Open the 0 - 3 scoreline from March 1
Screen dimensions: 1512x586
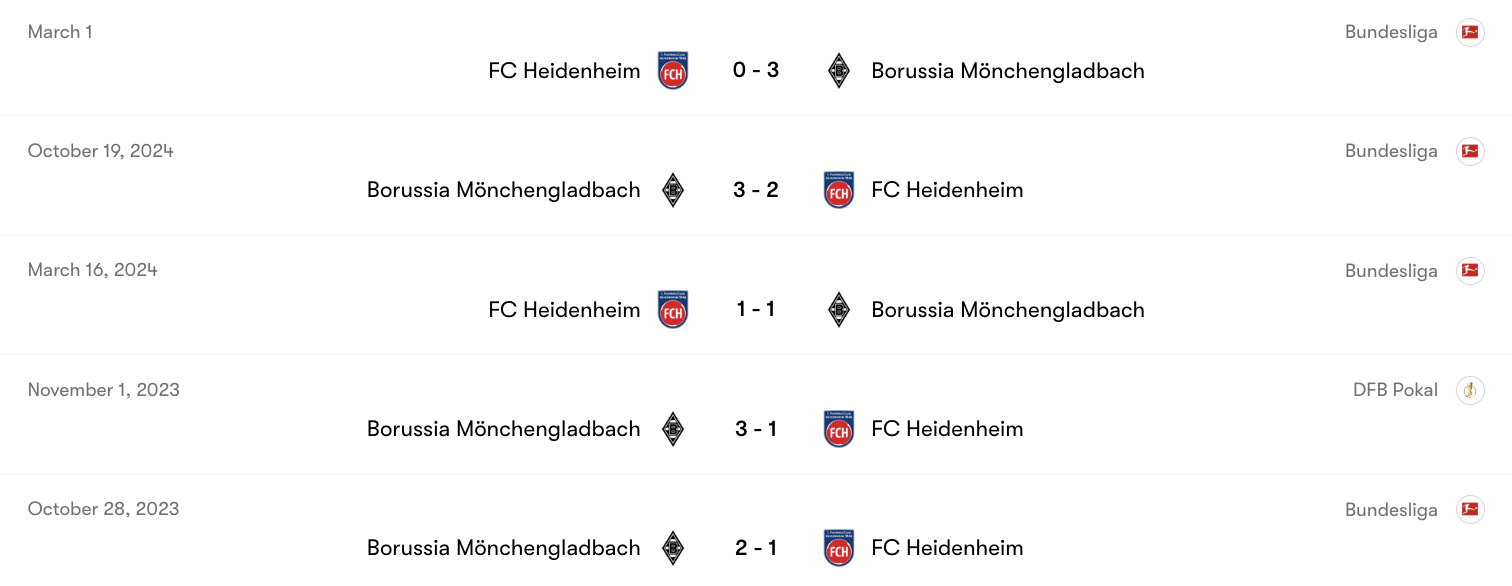point(755,70)
